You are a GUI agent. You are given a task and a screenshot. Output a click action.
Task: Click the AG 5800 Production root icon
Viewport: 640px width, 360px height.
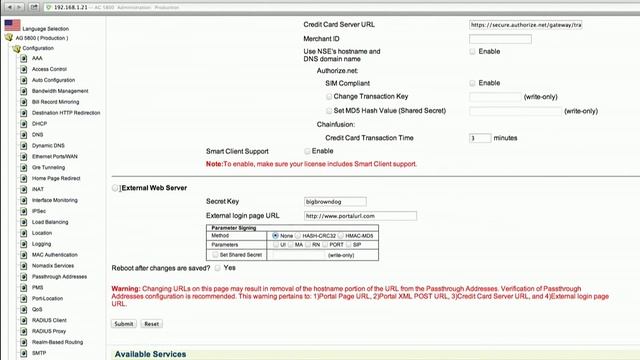[9, 38]
